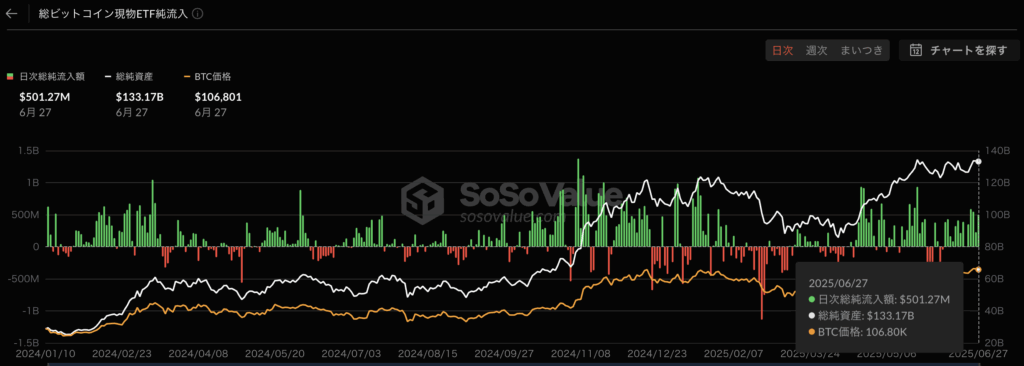Open the info icon beside the chart title

(x=198, y=13)
